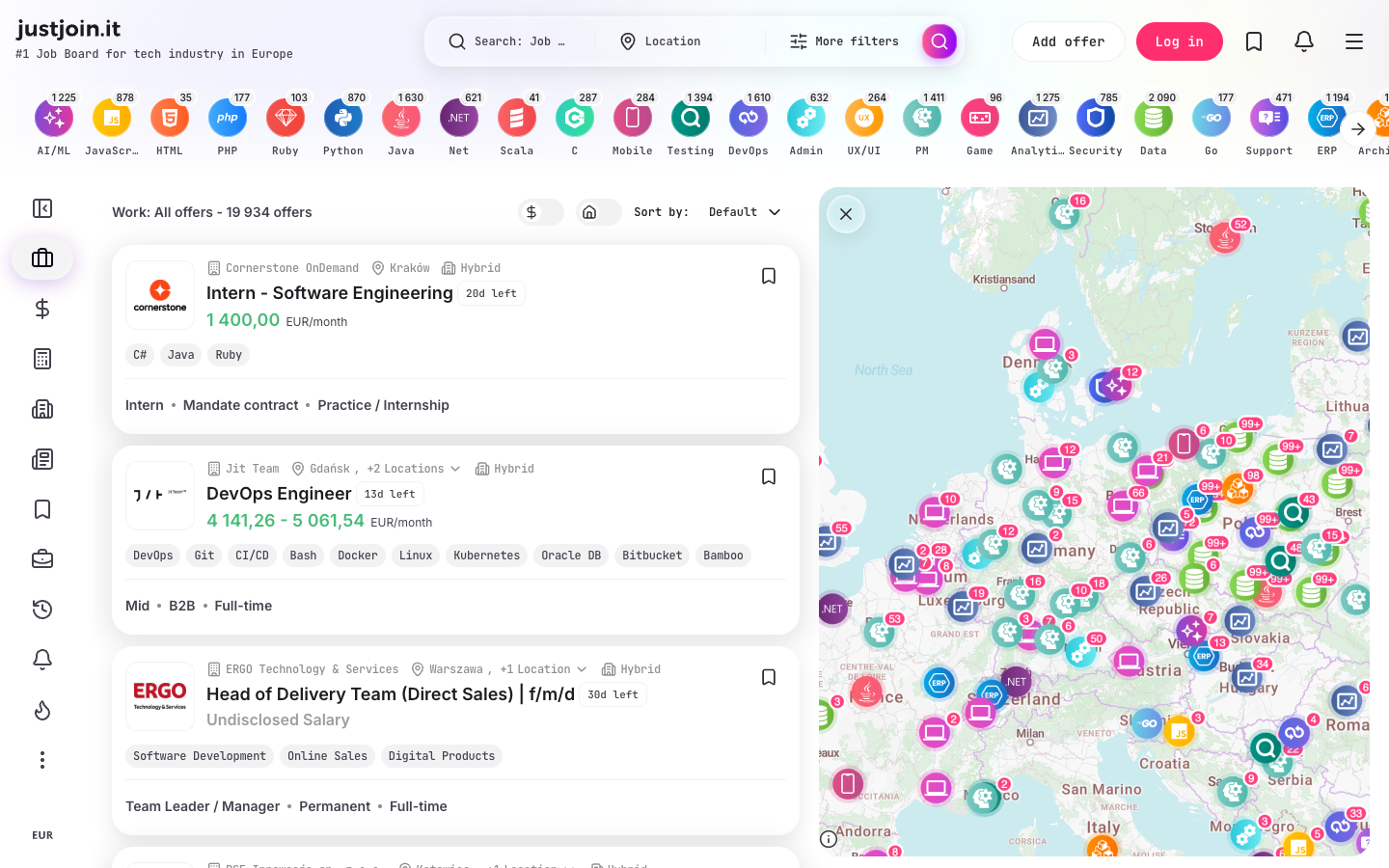This screenshot has height=868, width=1389.
Task: Close the map panel
Action: pos(846,214)
